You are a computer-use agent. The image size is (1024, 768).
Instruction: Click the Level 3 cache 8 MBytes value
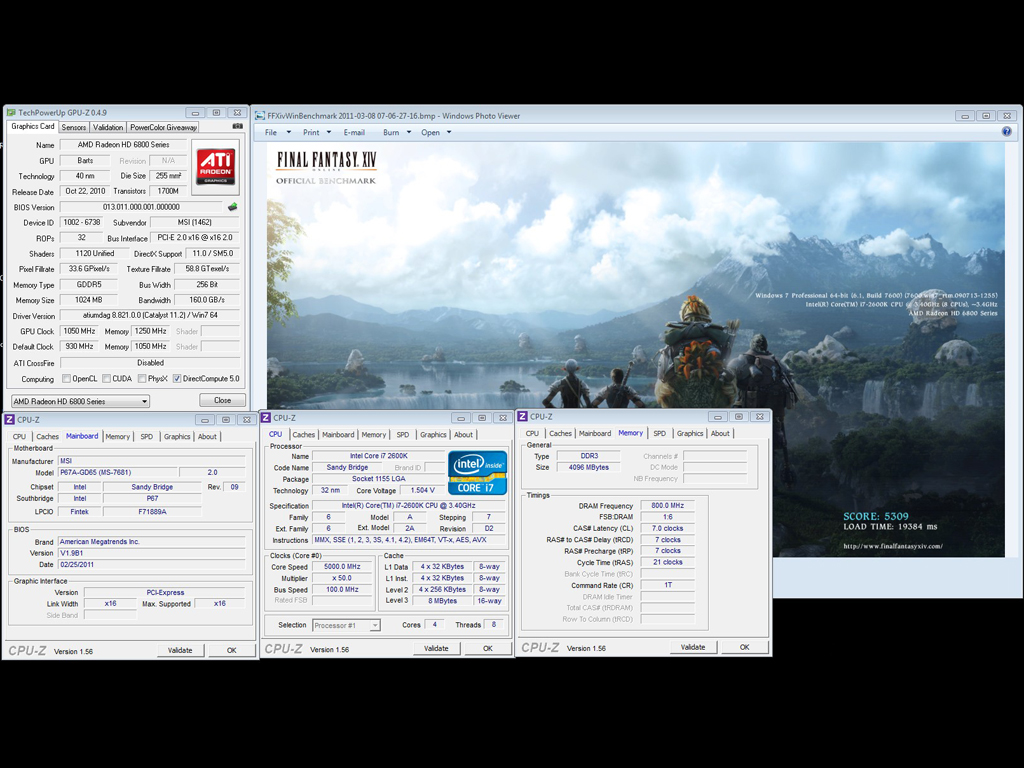point(443,601)
